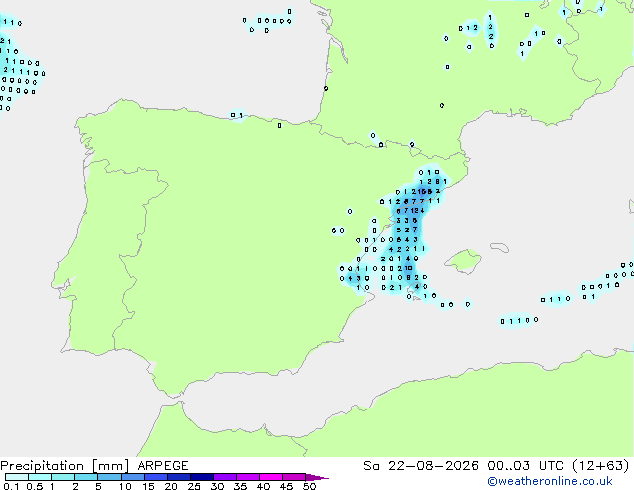Click legend label '0.1'
Image resolution: width=634 pixels, height=490 pixels.
(x=11, y=486)
